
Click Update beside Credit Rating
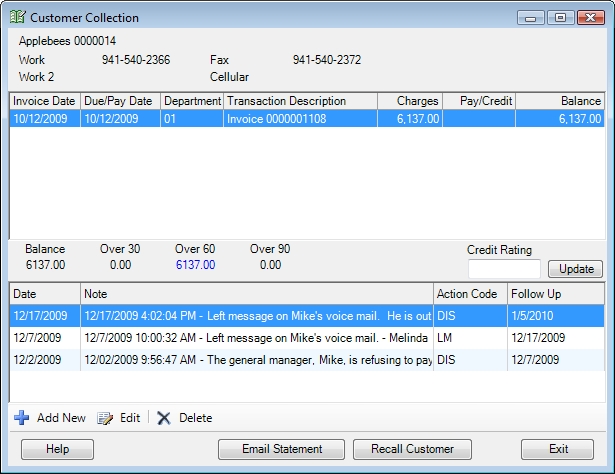[574, 269]
